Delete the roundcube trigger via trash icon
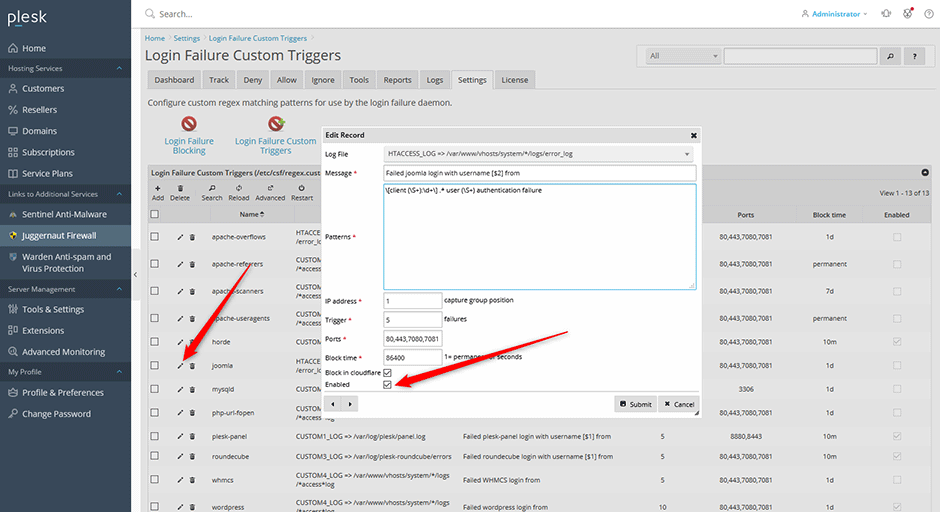940x512 pixels. pos(192,456)
